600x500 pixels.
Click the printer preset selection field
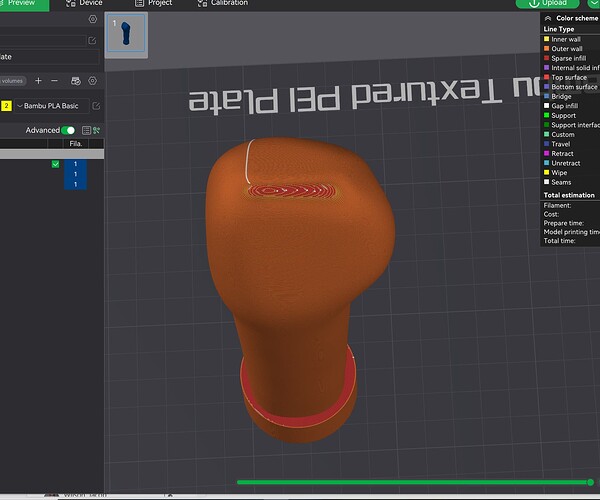click(x=42, y=41)
